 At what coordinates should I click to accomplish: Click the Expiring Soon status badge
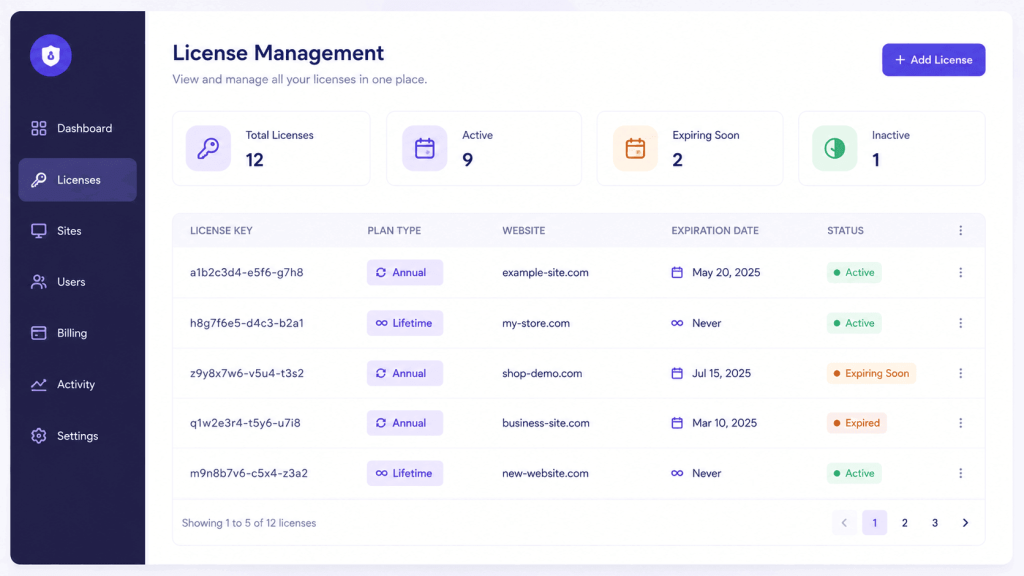871,374
